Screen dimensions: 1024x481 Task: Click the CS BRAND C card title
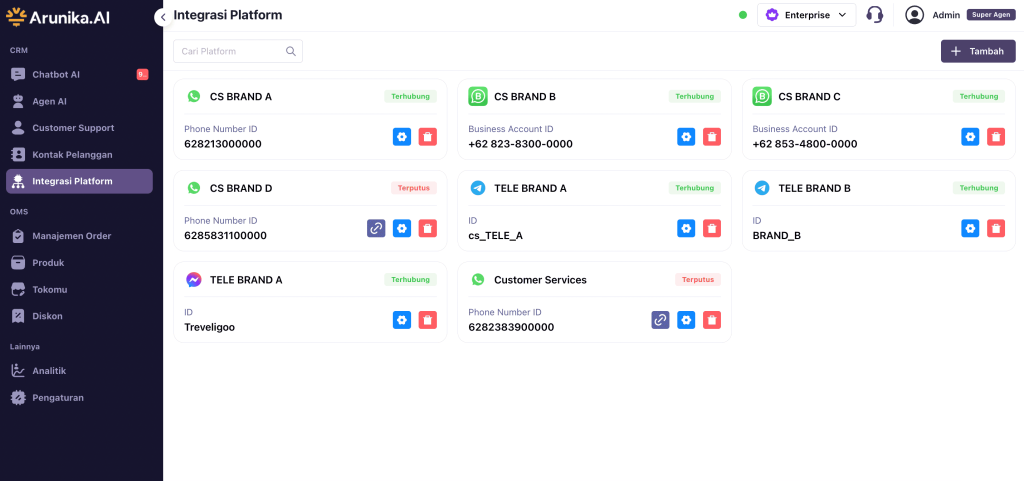tap(809, 97)
